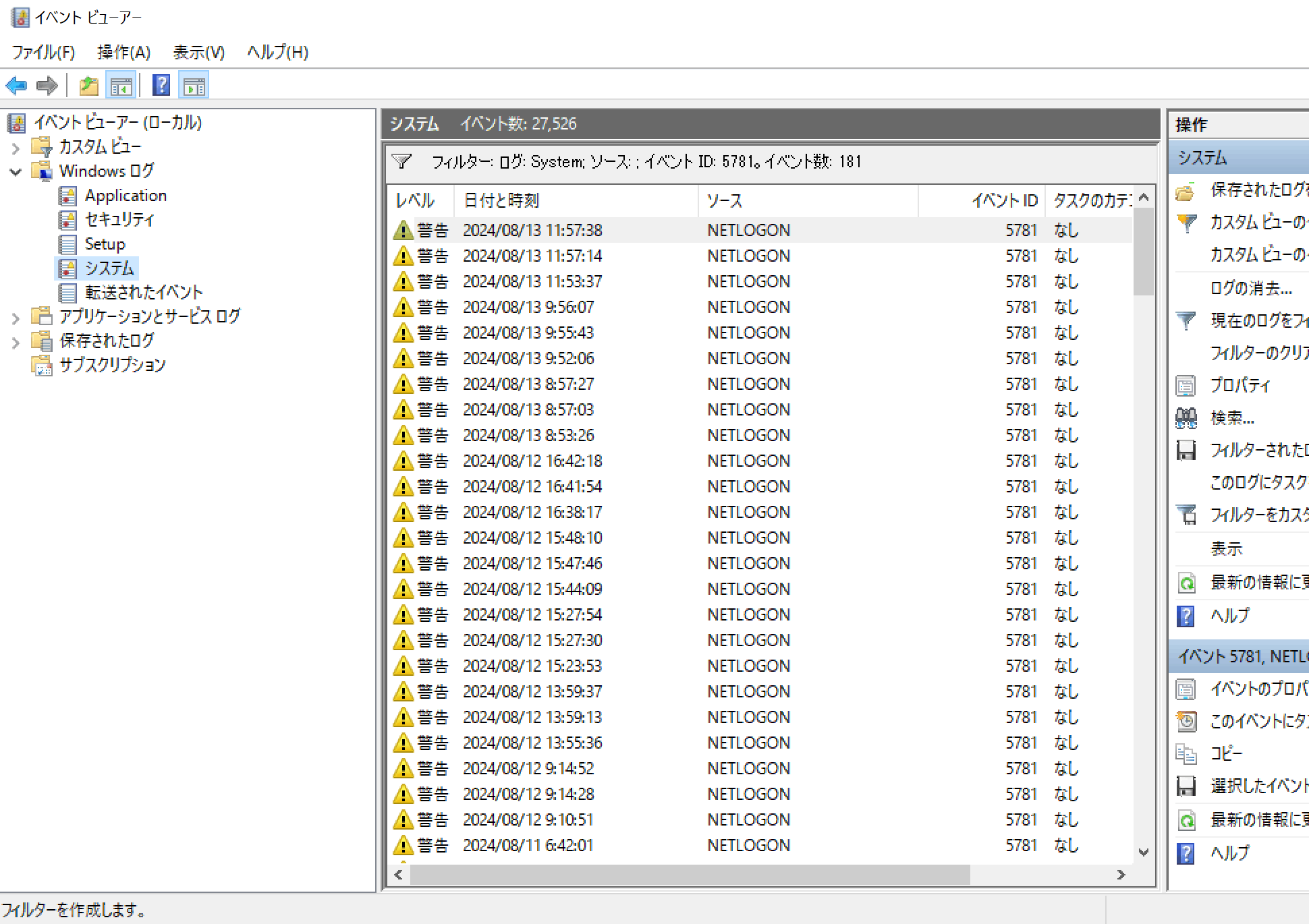Viewport: 1309px width, 924px height.
Task: Click the blue Help question mark toolbar icon
Action: [161, 85]
